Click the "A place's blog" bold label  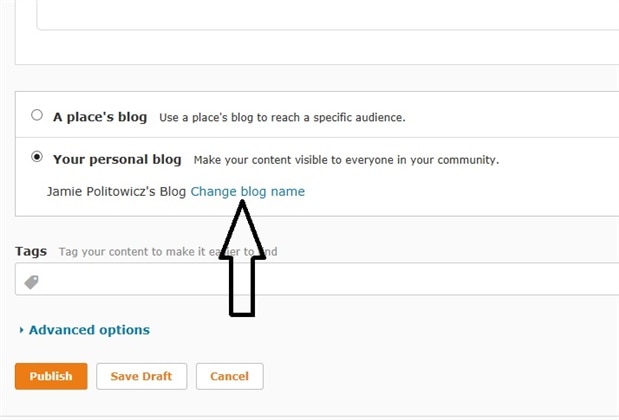[x=100, y=117]
